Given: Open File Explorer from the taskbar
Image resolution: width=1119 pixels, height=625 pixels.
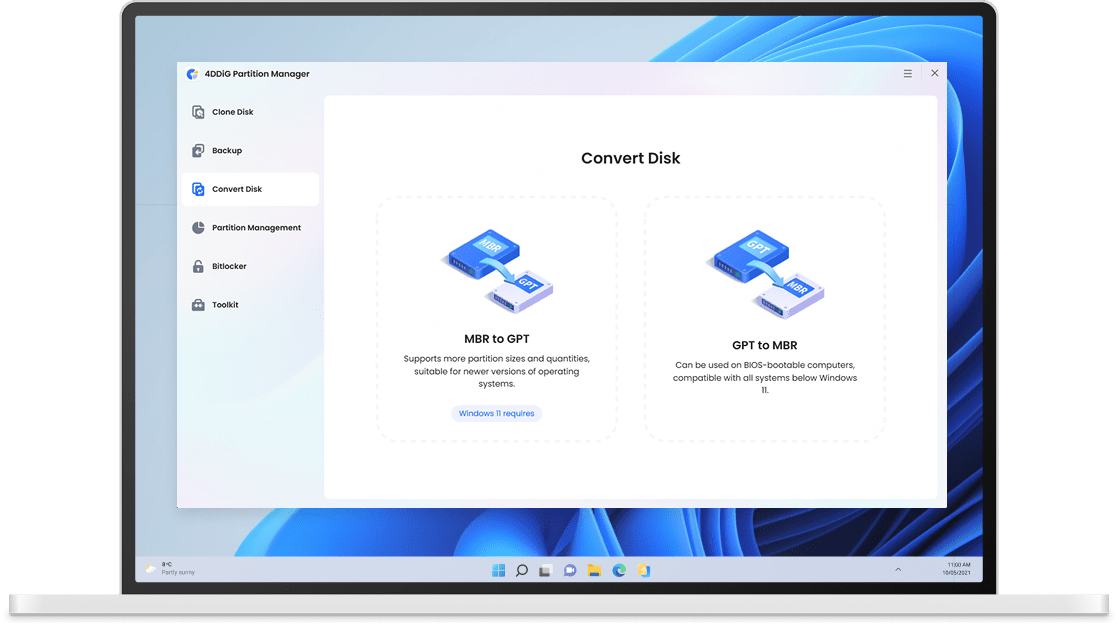Looking at the screenshot, I should click(x=594, y=570).
